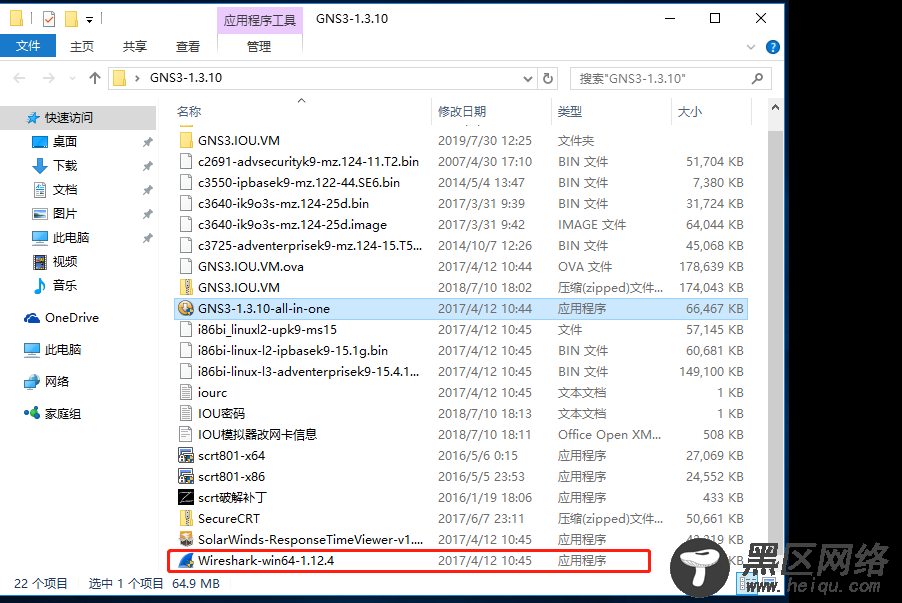Screen dimensions: 902x603
Task: Click the iourc text document icon
Action: [186, 392]
